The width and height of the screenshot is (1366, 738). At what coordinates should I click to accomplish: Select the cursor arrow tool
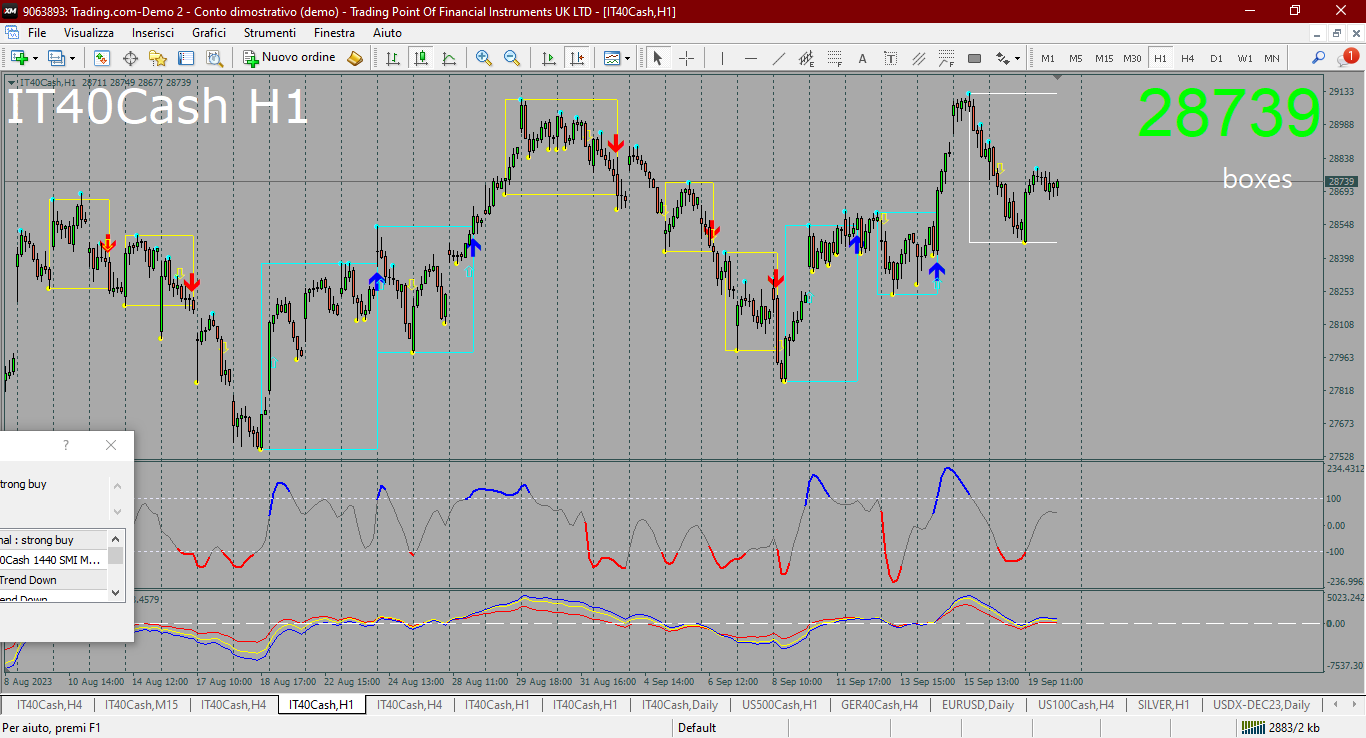pos(658,58)
